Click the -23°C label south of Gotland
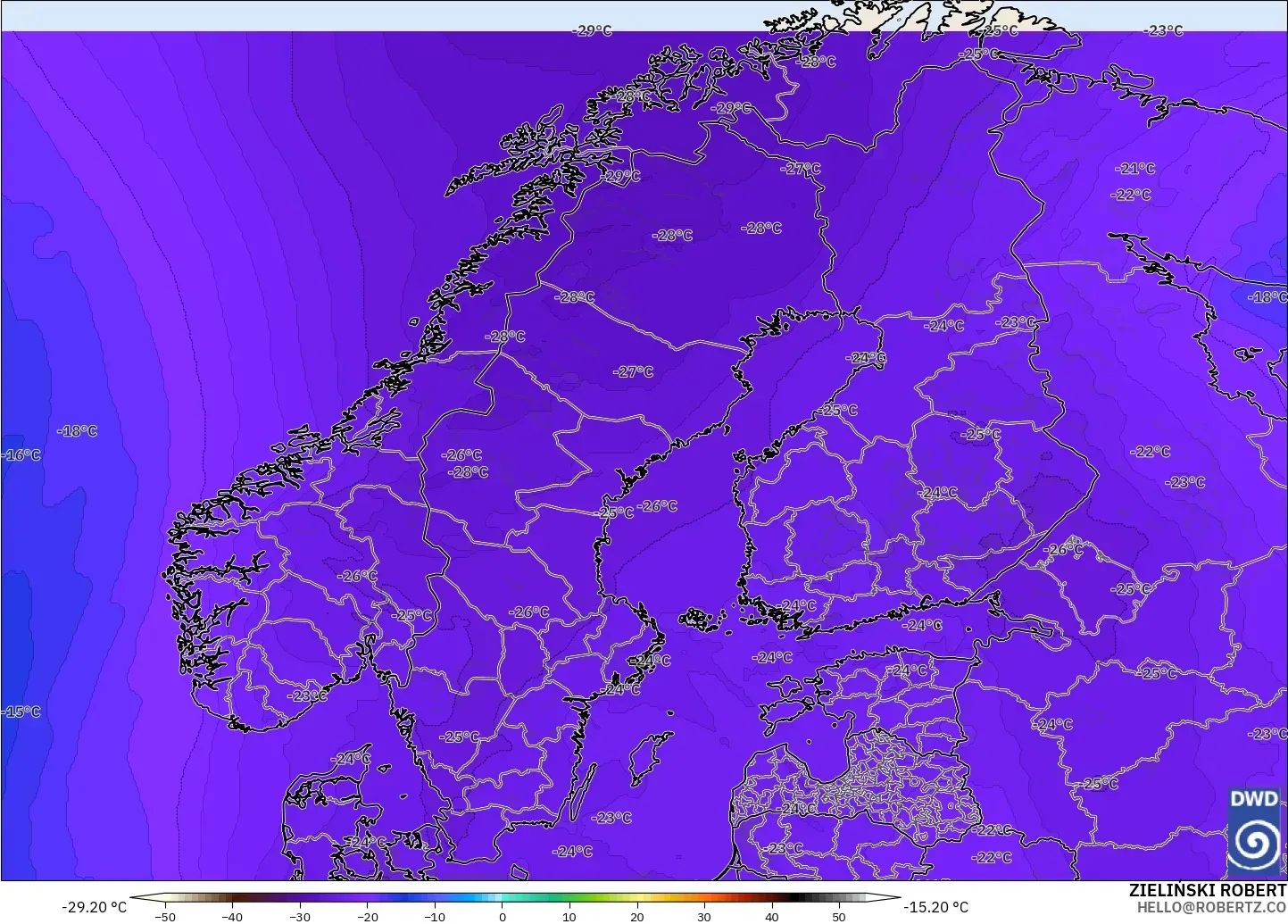Screen dimensions: 1288x924 [612, 817]
